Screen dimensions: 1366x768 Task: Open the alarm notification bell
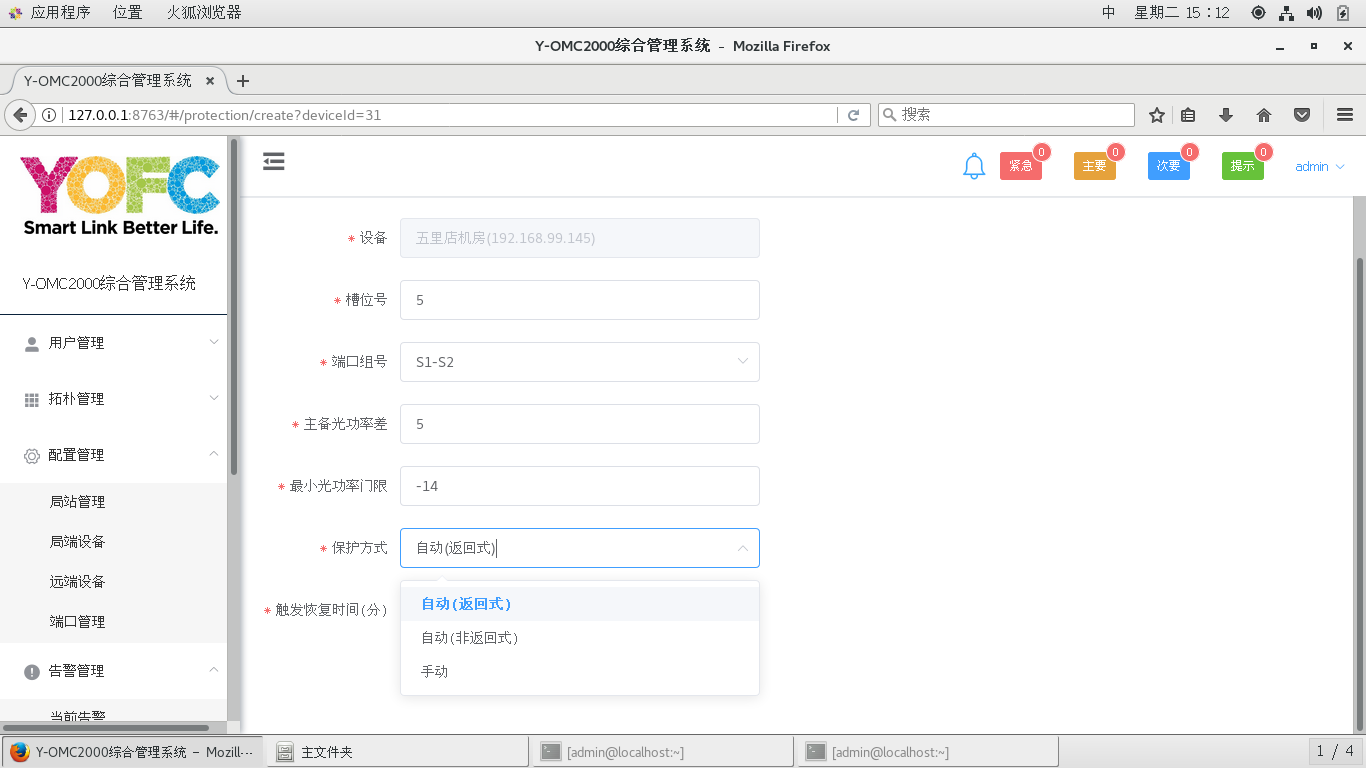tap(974, 167)
